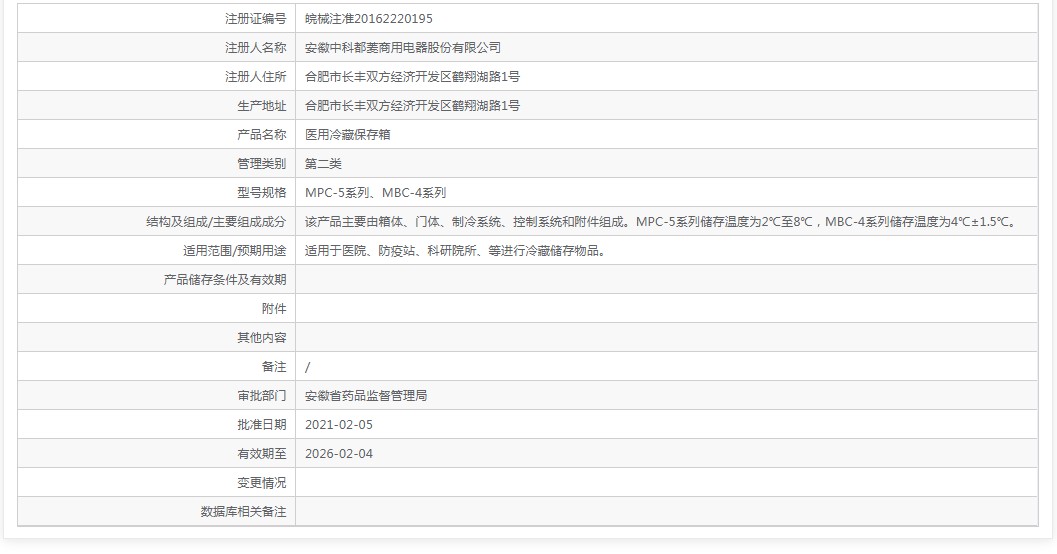Select the 变更情况 label

(x=262, y=483)
